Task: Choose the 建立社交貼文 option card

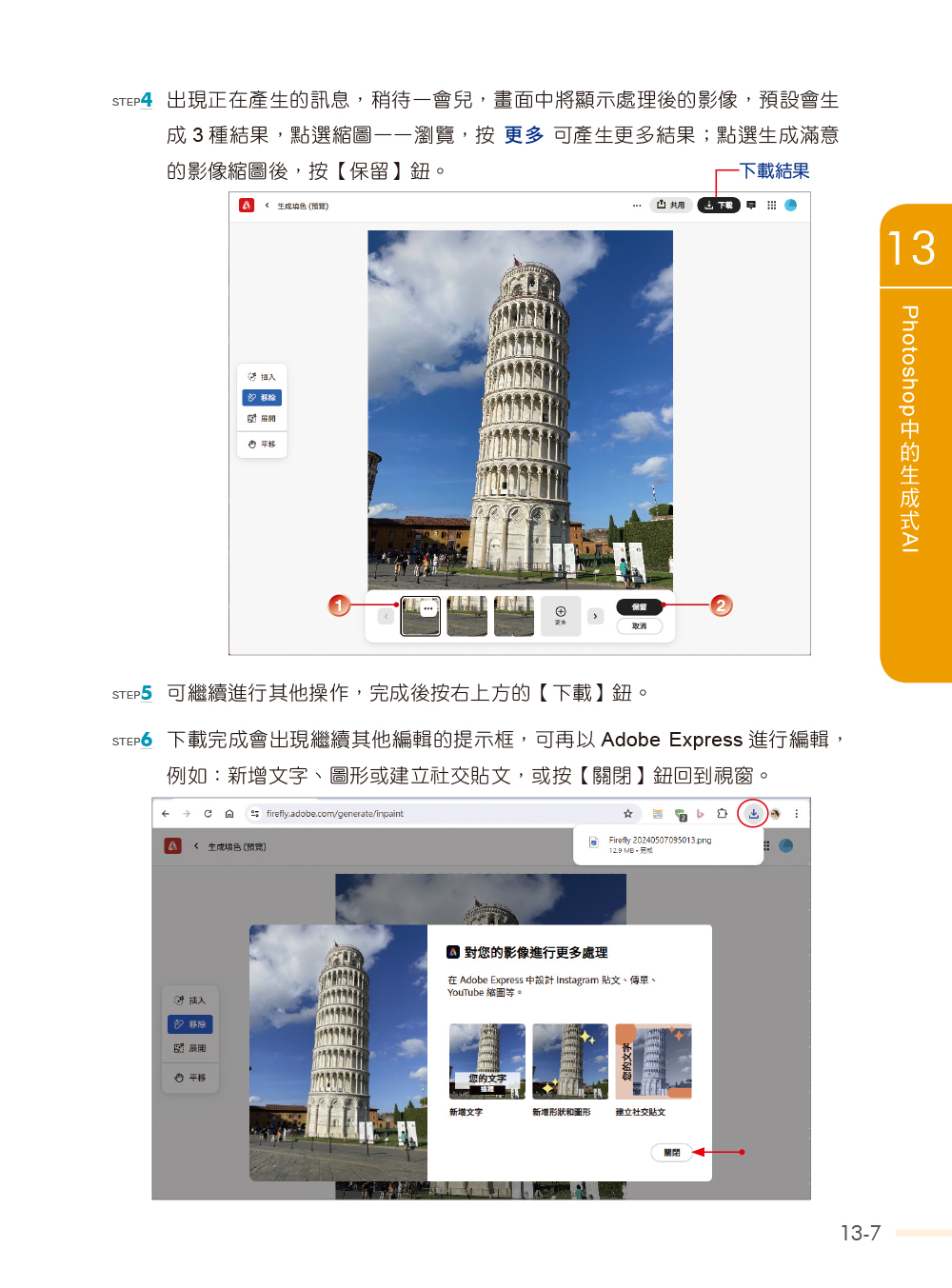Action: [x=653, y=1062]
